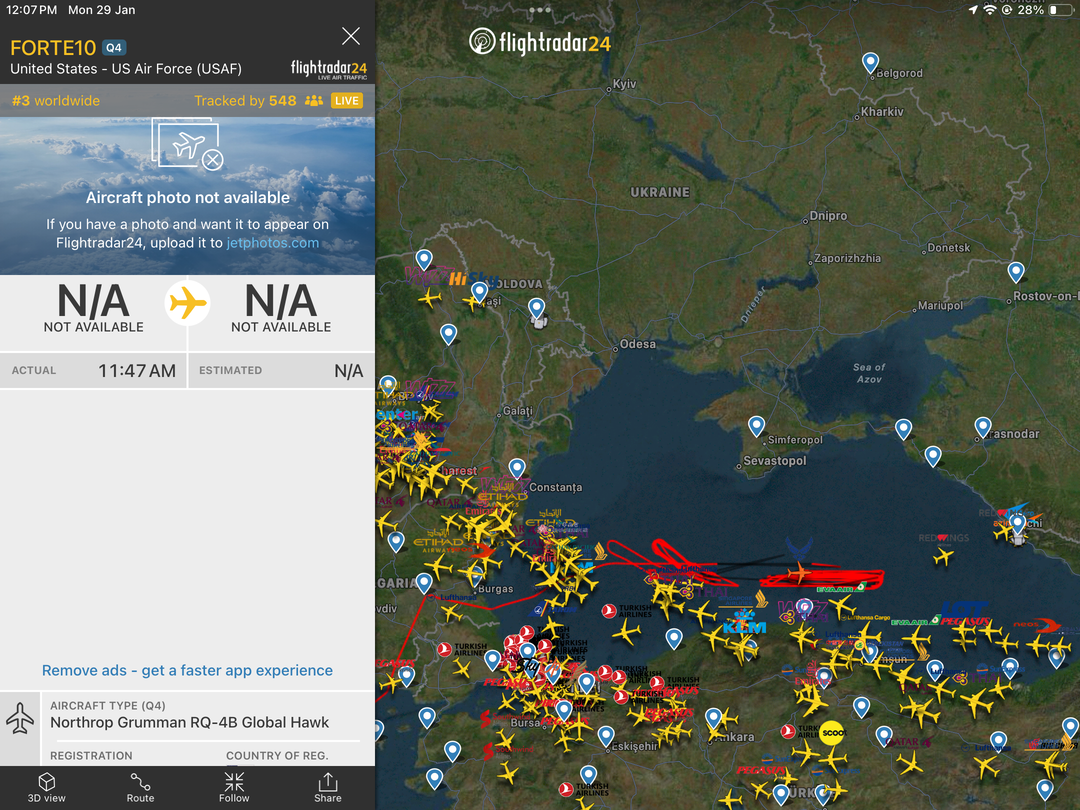The image size is (1080, 810).
Task: Tap United States - US Air Force (USAF)
Action: pyautogui.click(x=126, y=69)
